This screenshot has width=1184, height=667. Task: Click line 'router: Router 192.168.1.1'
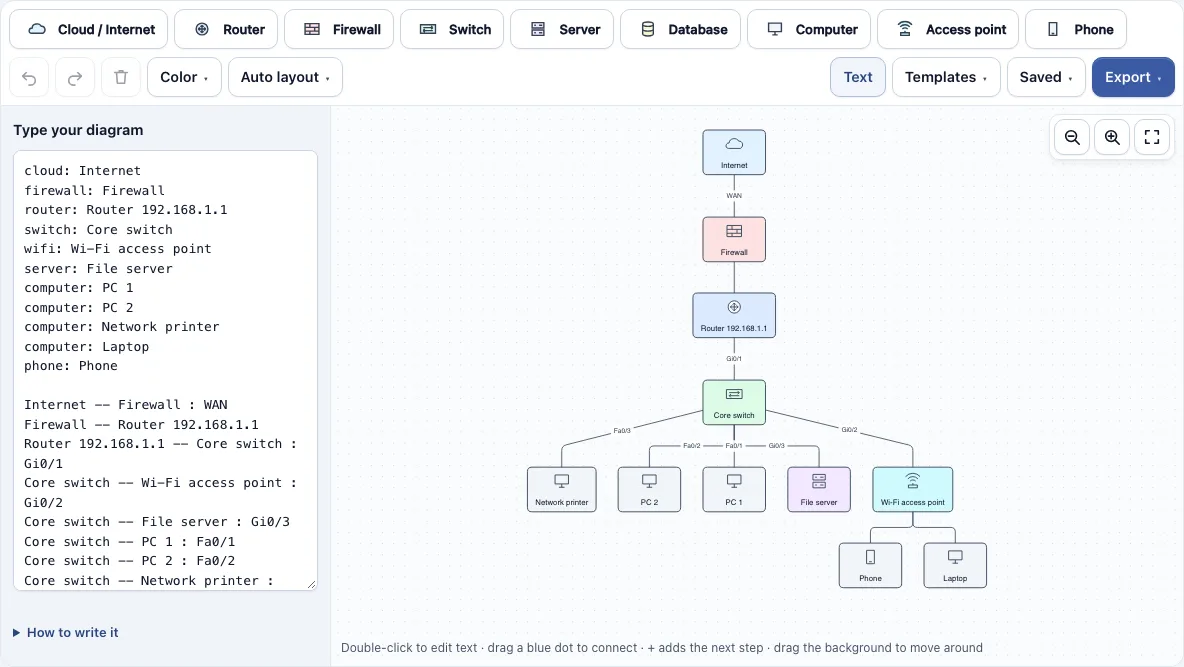(x=126, y=210)
